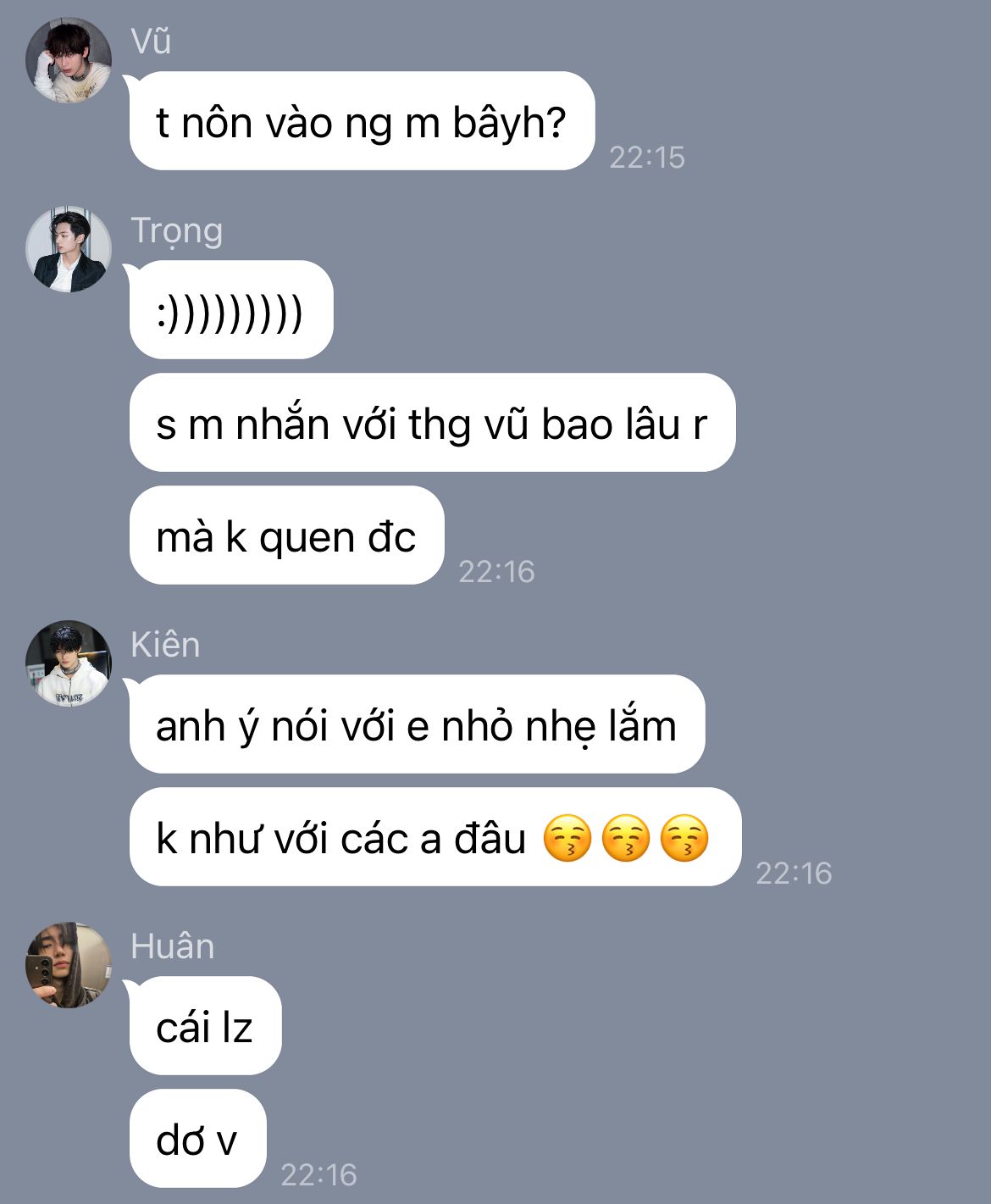This screenshot has width=991, height=1204.
Task: Select the sender name Trọng
Action: pyautogui.click(x=176, y=231)
